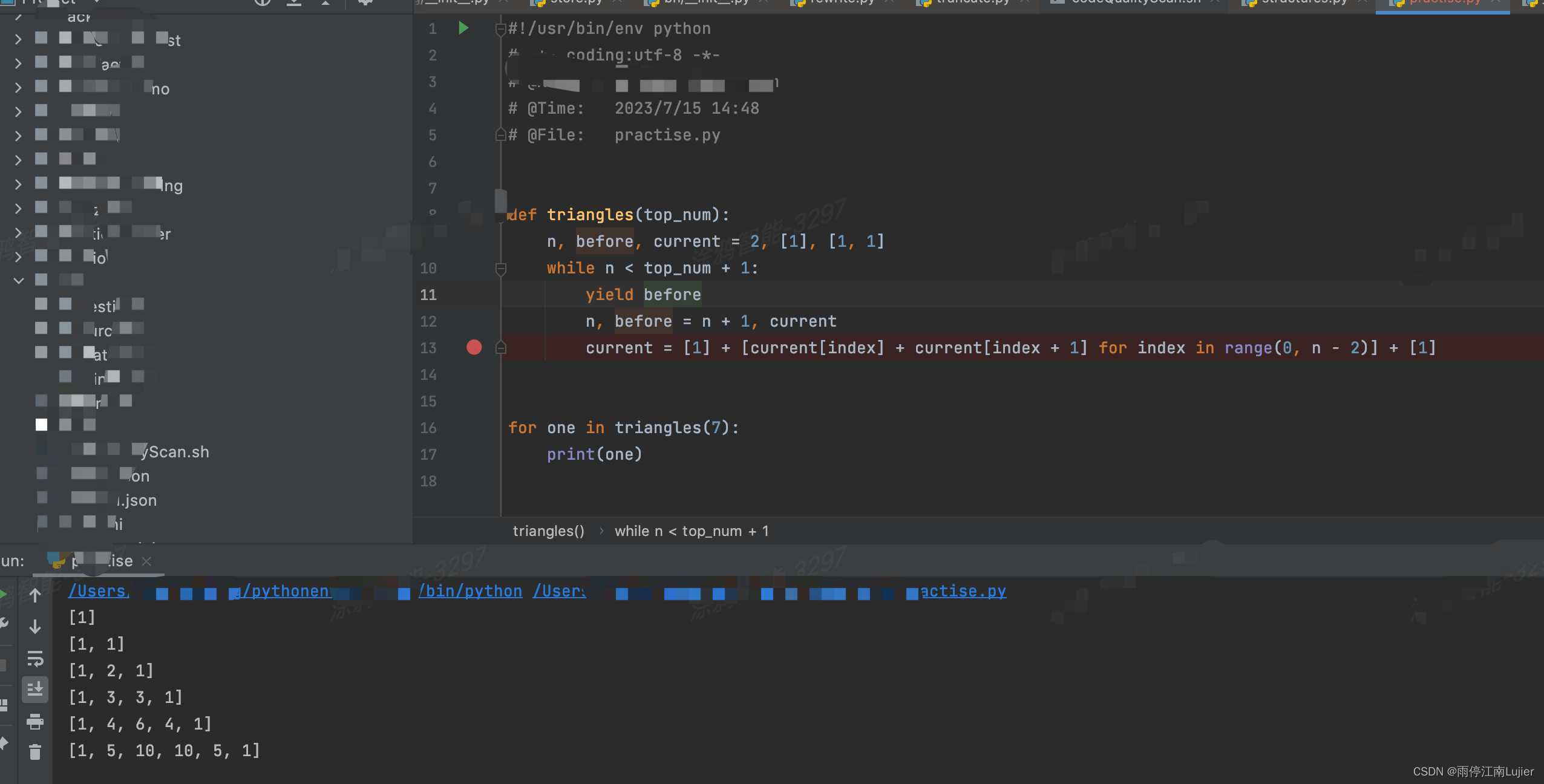The height and width of the screenshot is (784, 1544).
Task: Click the '@Time: 2023/7/15 14:48' comment
Action: 633,108
